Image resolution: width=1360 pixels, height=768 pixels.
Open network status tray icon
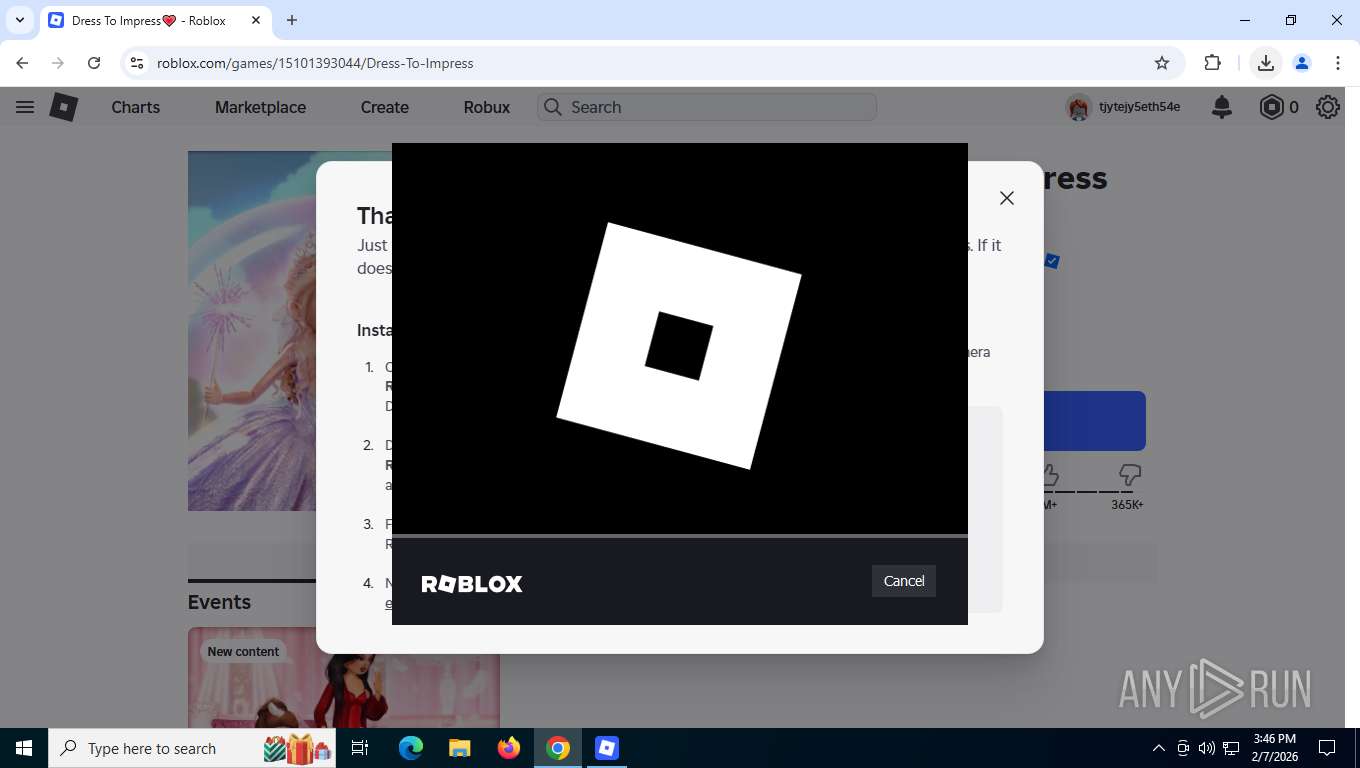point(1231,748)
